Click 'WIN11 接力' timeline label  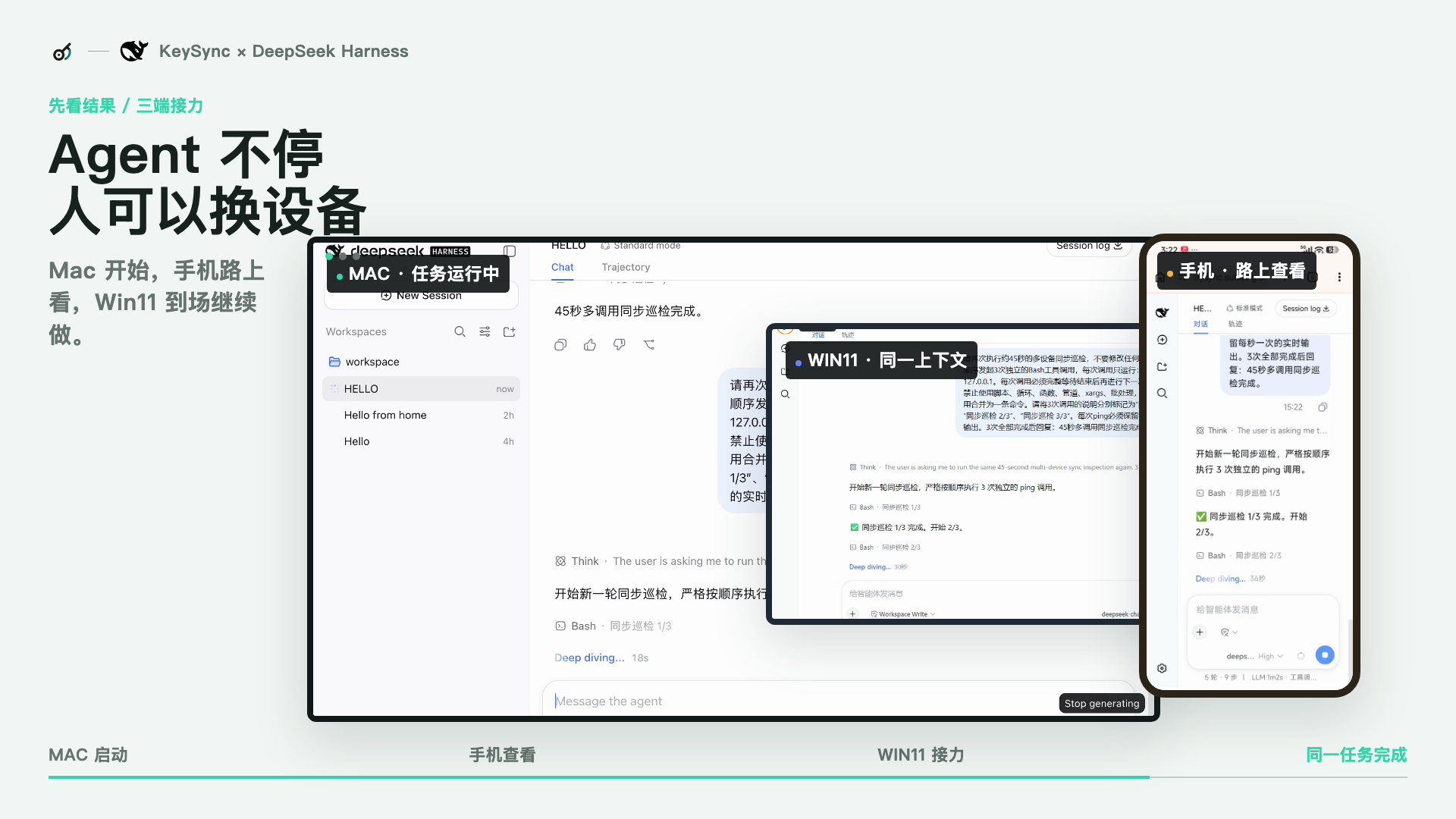point(921,755)
